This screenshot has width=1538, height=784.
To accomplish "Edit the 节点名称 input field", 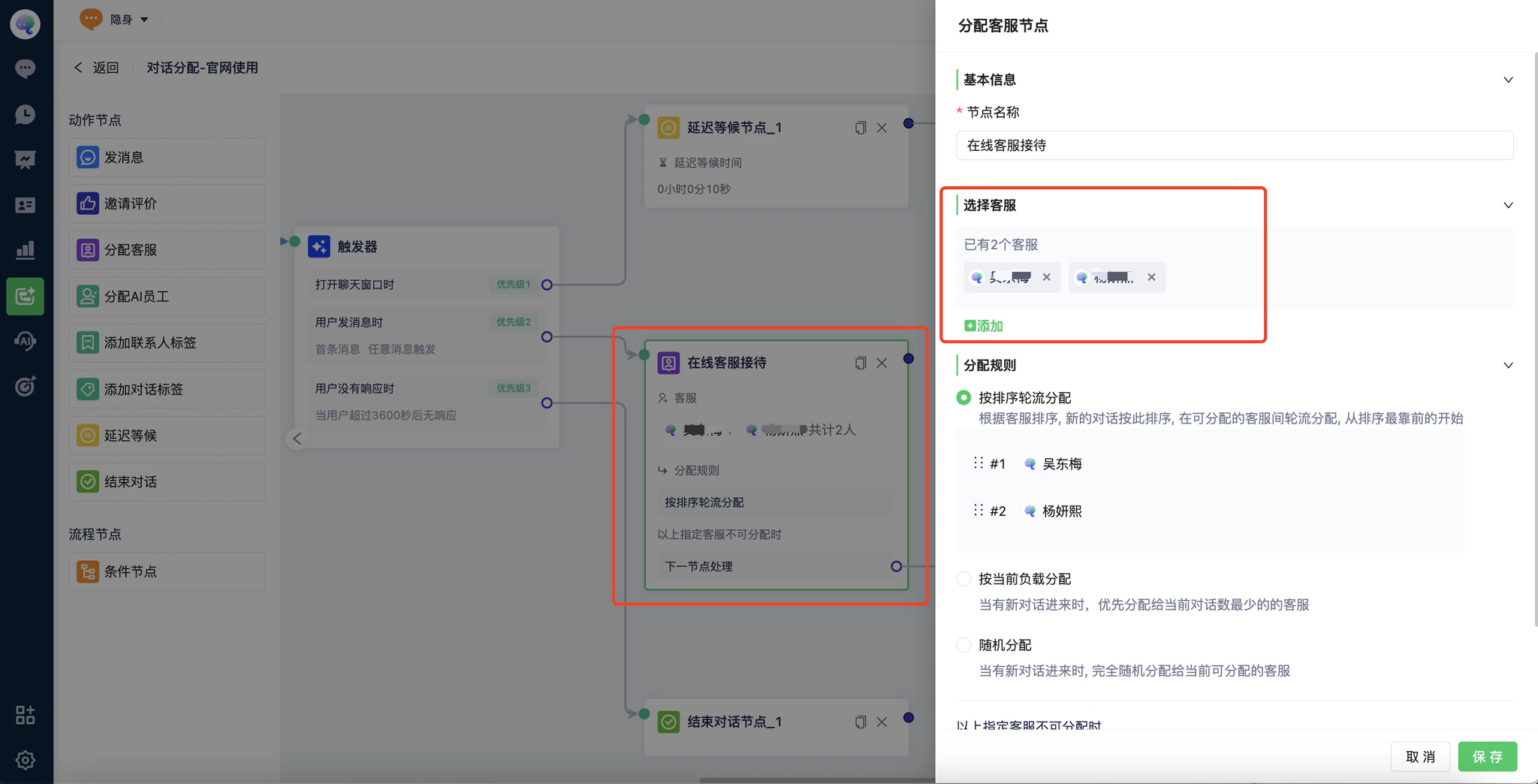I will coord(1235,145).
